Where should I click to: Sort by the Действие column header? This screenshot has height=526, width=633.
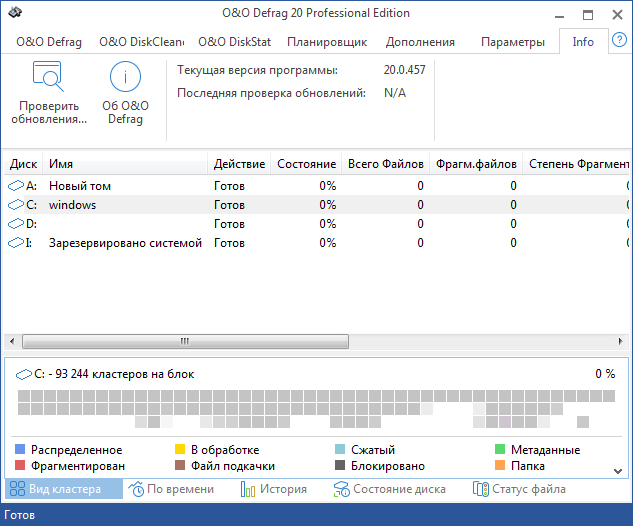[x=239, y=164]
